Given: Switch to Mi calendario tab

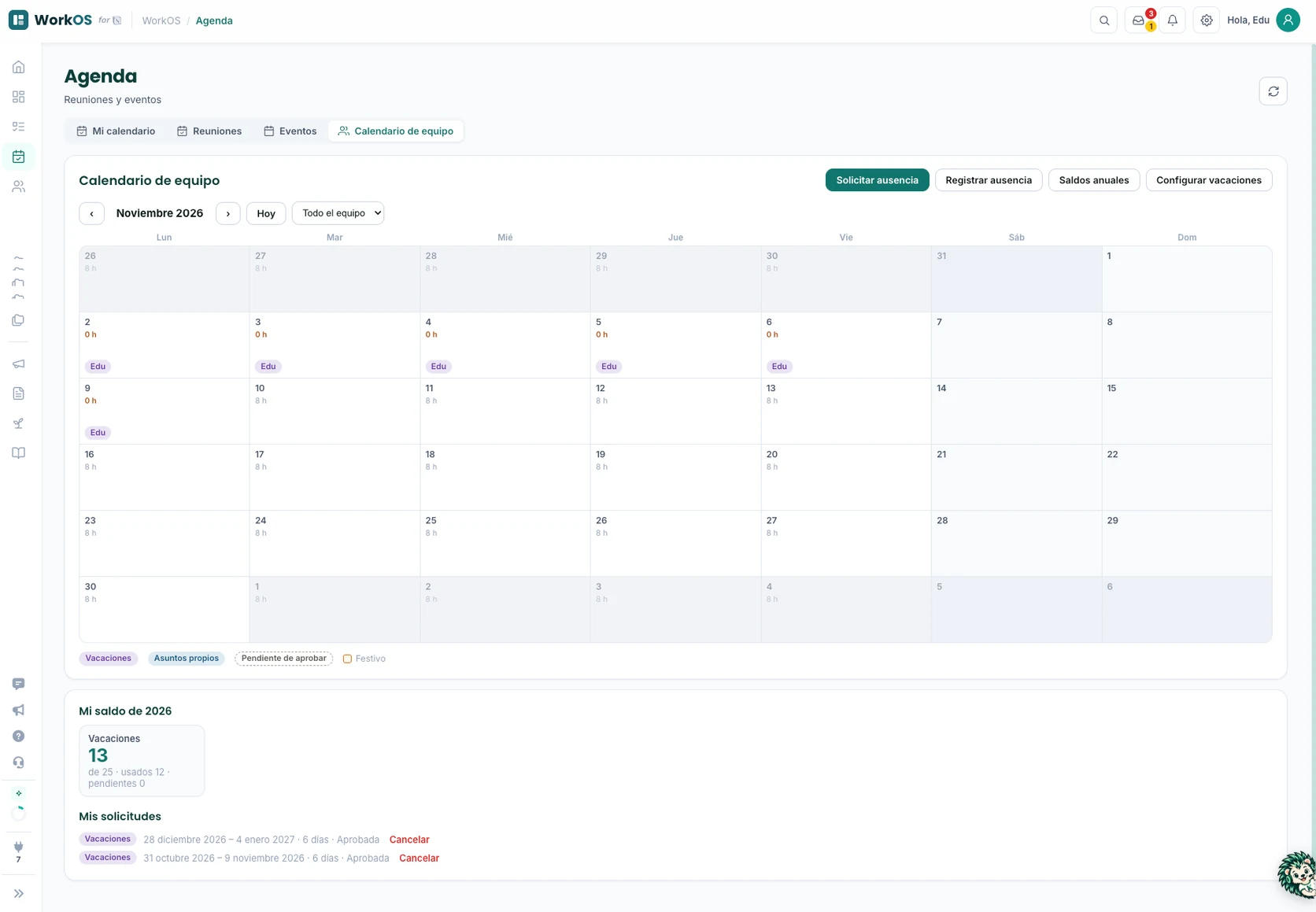Looking at the screenshot, I should pyautogui.click(x=116, y=131).
